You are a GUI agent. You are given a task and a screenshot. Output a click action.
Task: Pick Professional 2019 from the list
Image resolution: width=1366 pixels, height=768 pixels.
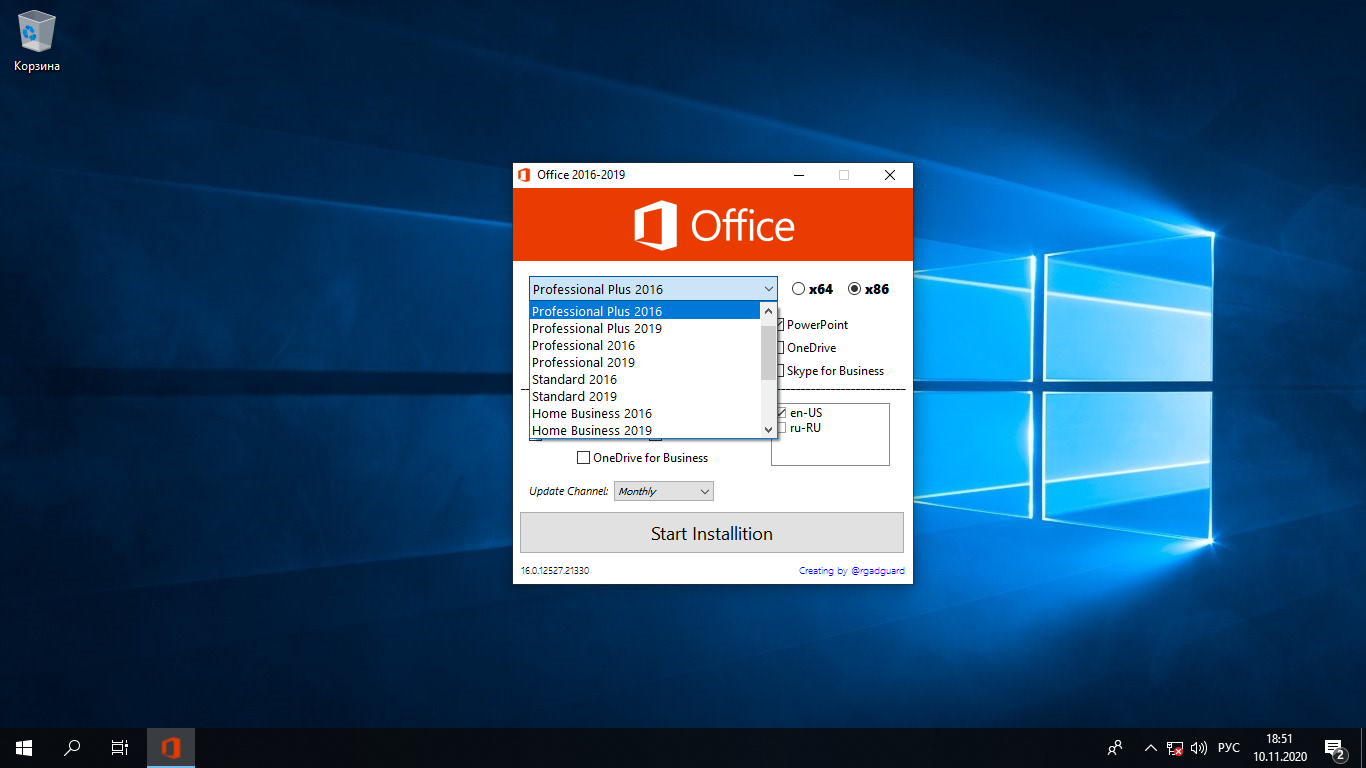645,362
